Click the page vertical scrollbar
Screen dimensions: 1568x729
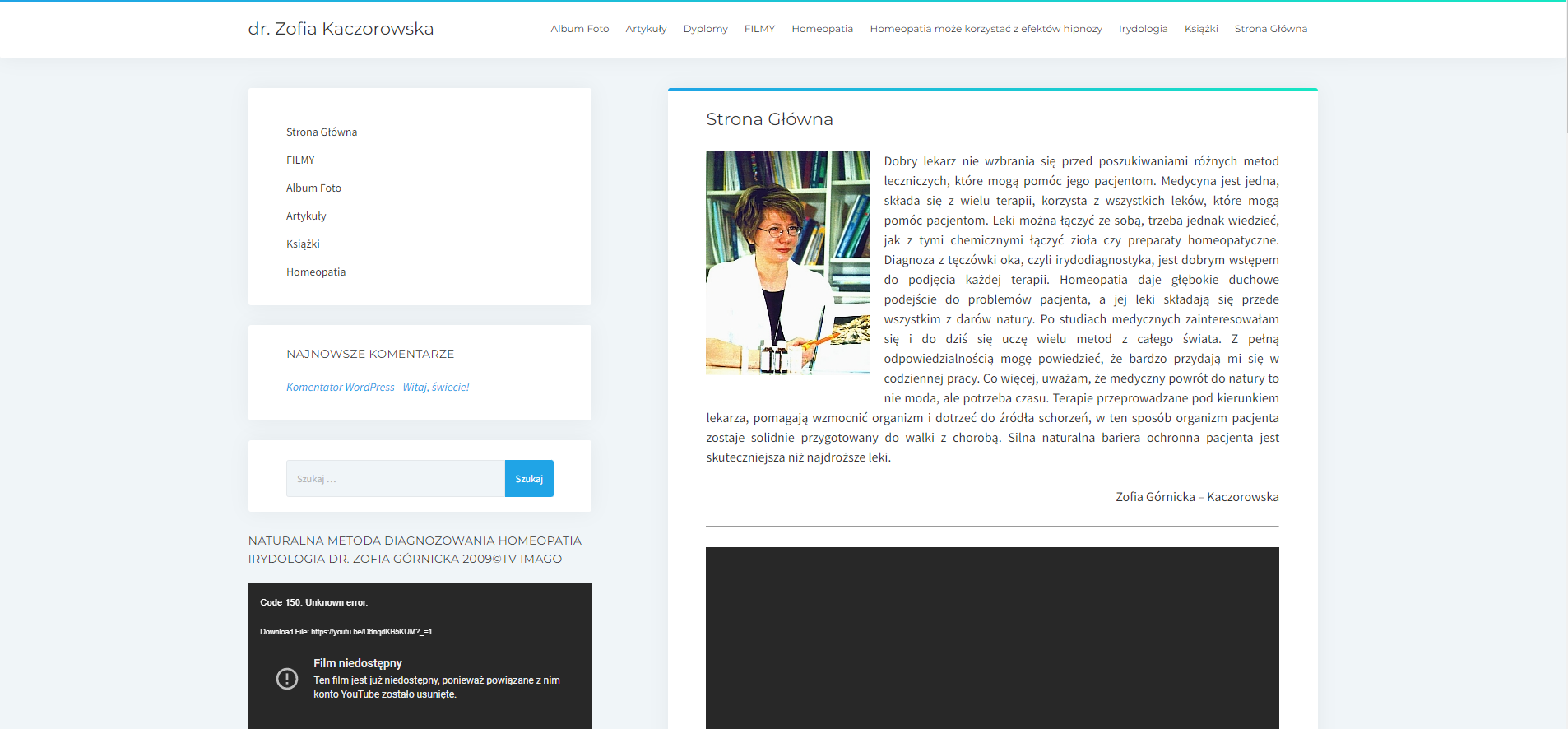click(x=1565, y=67)
